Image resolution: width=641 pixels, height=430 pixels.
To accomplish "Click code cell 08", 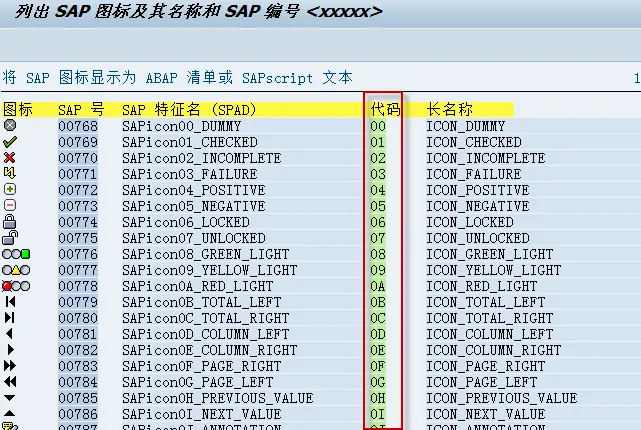I will (x=378, y=254).
